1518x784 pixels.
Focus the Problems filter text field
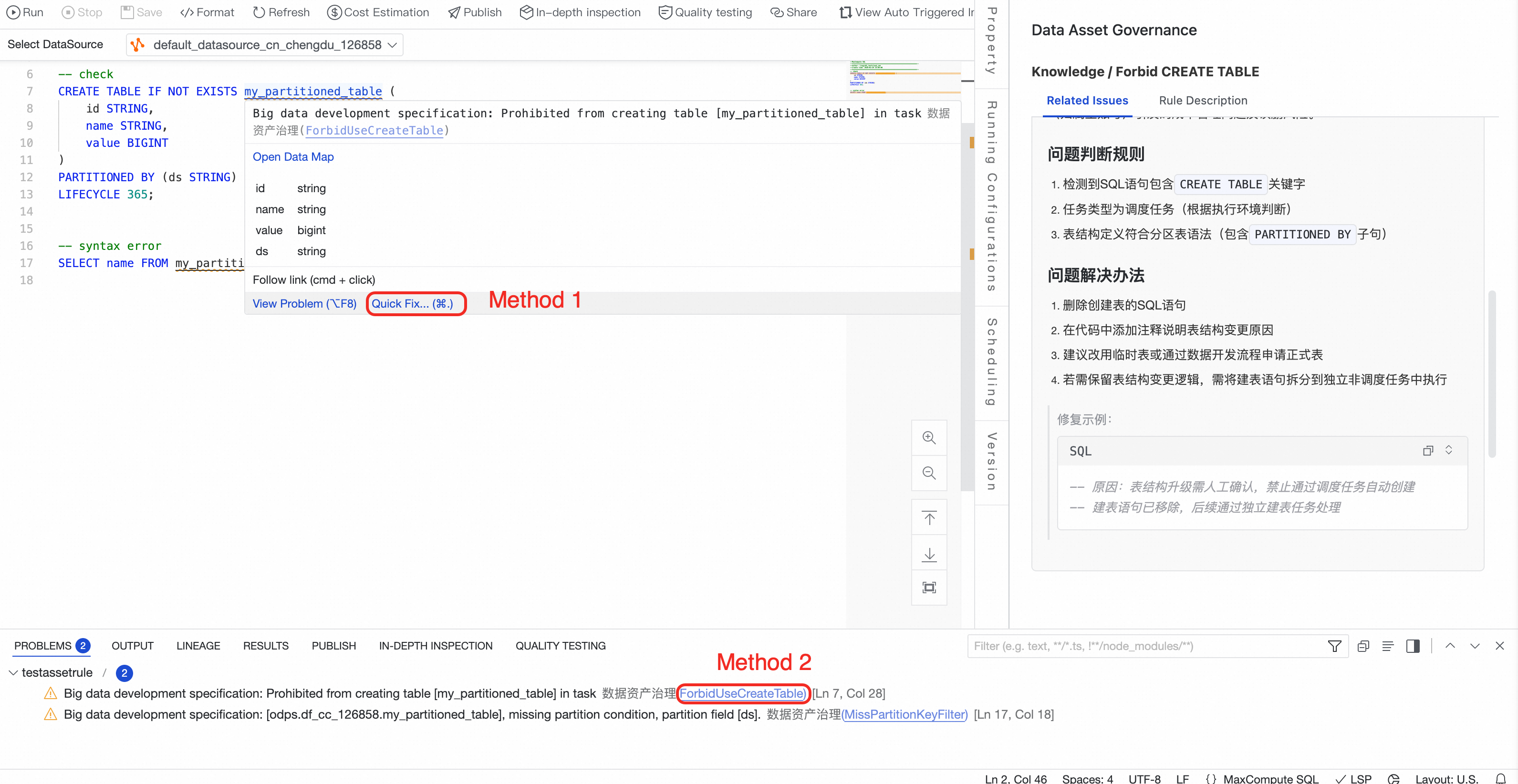(1145, 646)
